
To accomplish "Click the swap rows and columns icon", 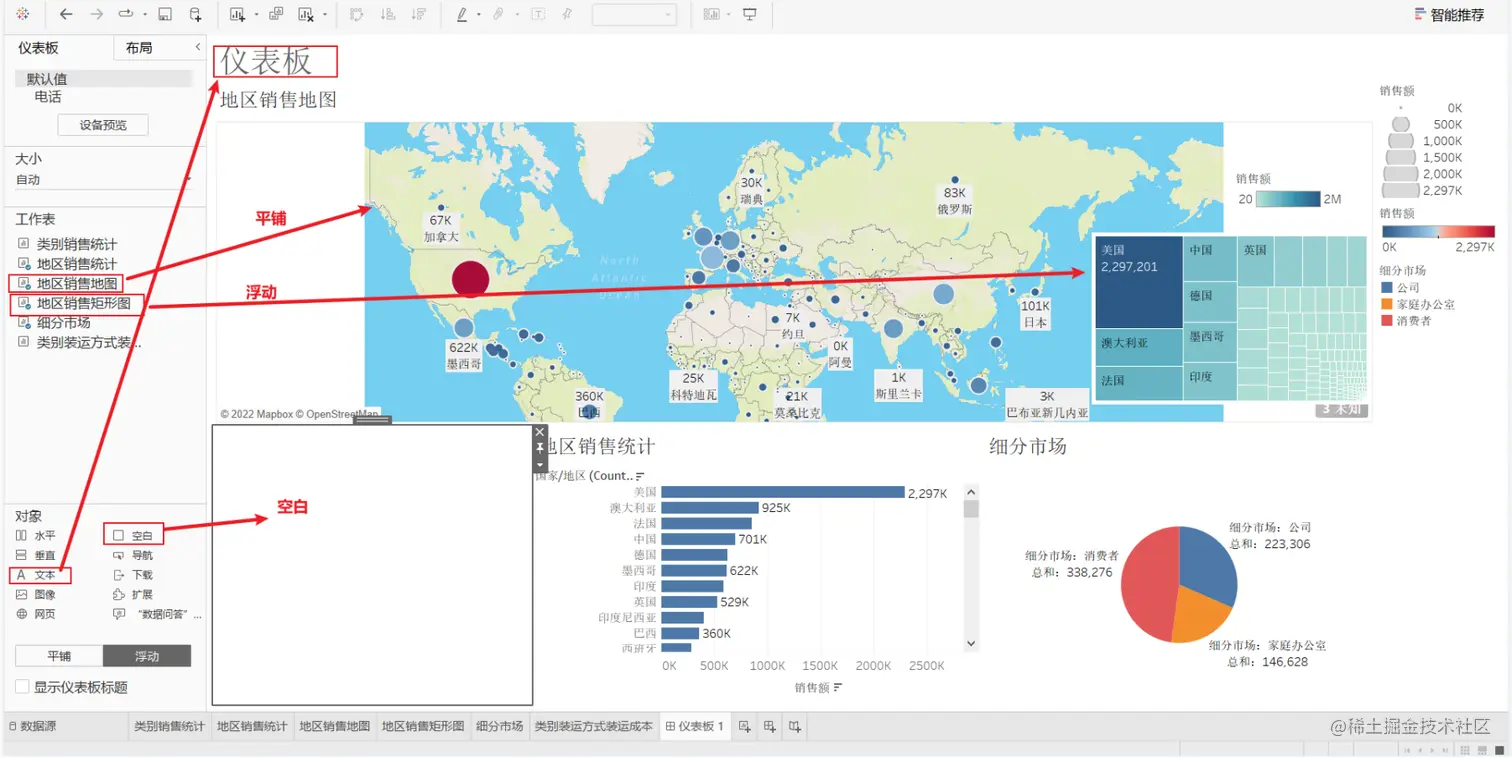I will tap(356, 14).
